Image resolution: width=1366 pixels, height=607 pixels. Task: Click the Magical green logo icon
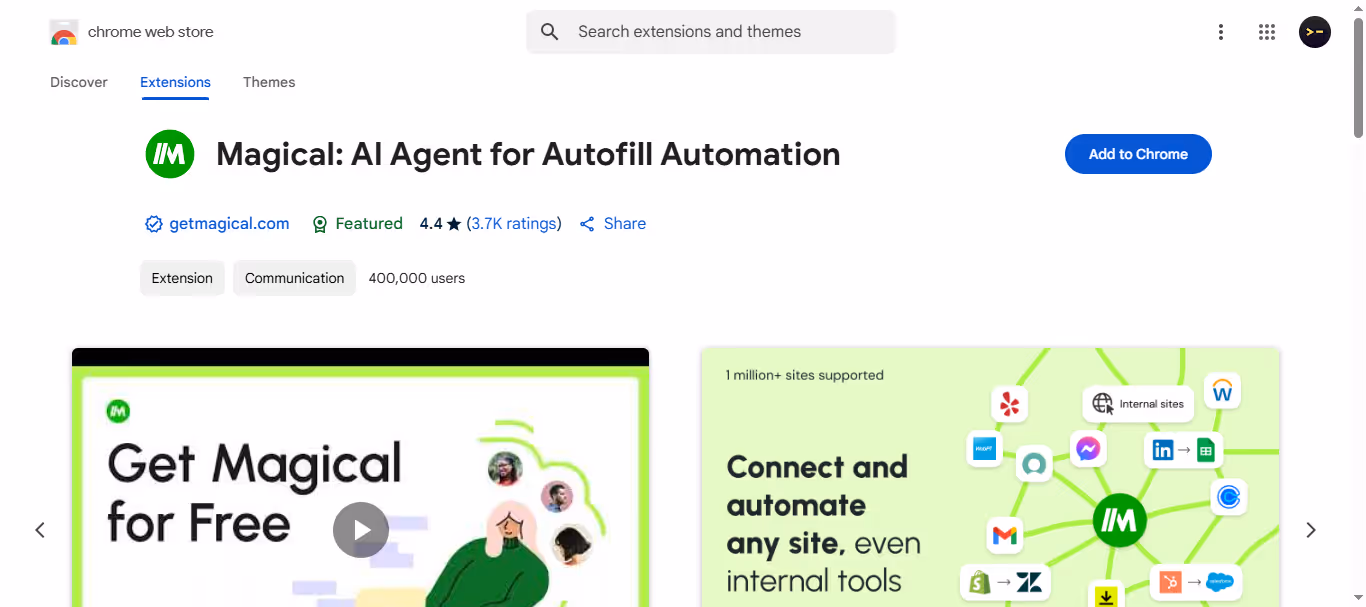pos(170,154)
